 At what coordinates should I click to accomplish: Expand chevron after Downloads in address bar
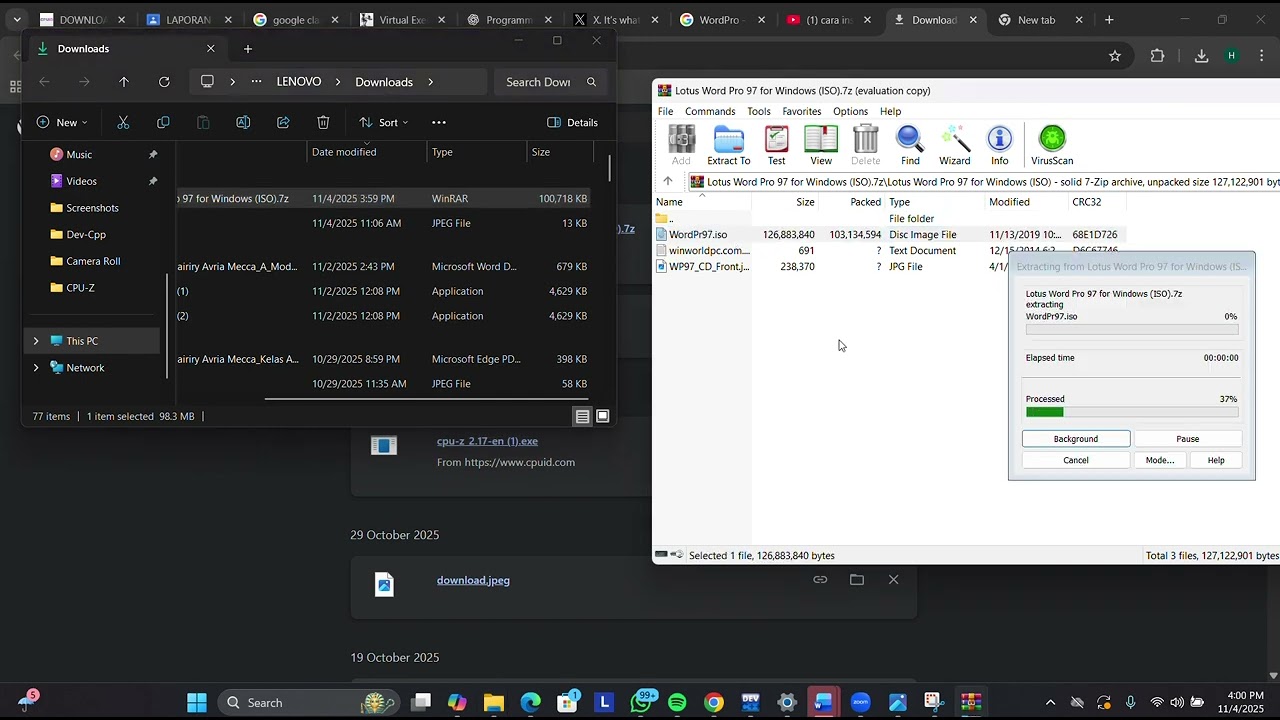click(x=430, y=82)
